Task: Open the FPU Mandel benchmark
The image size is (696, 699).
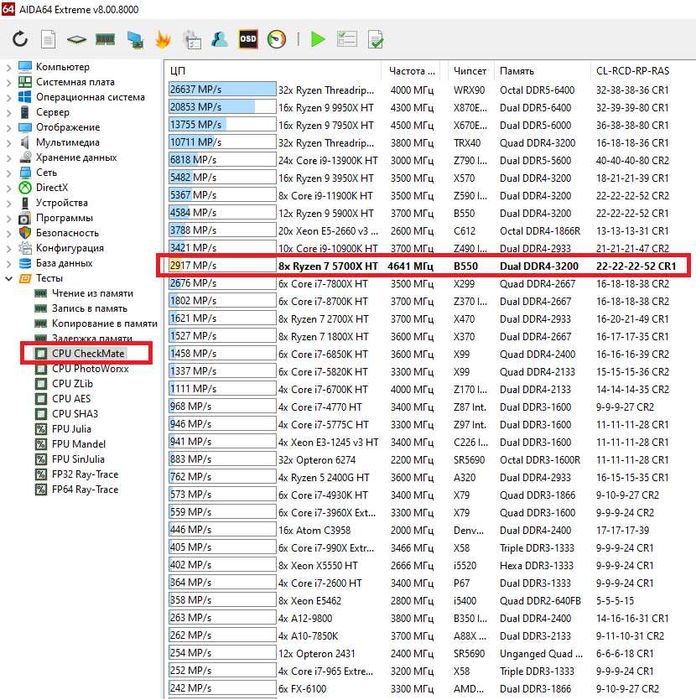Action: pyautogui.click(x=78, y=444)
